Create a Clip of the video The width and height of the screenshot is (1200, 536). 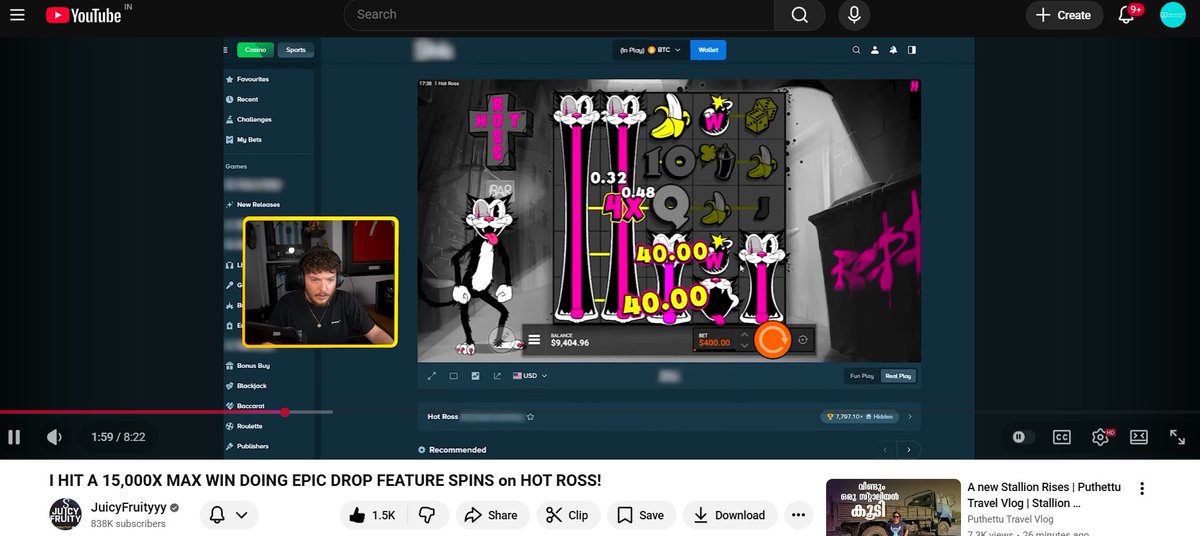(567, 515)
